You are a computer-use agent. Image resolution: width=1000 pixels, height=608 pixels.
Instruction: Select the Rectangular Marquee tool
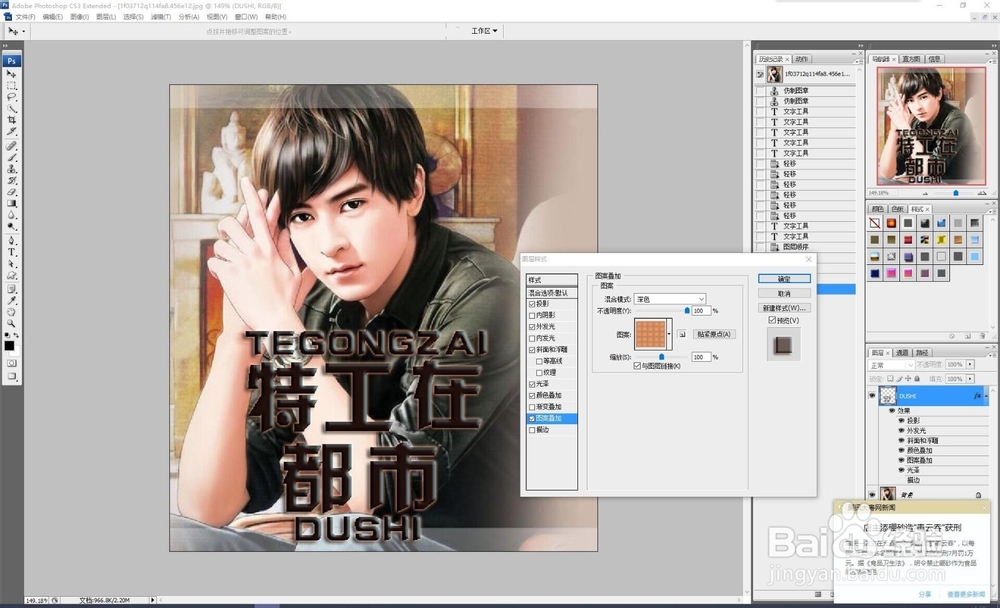click(11, 85)
